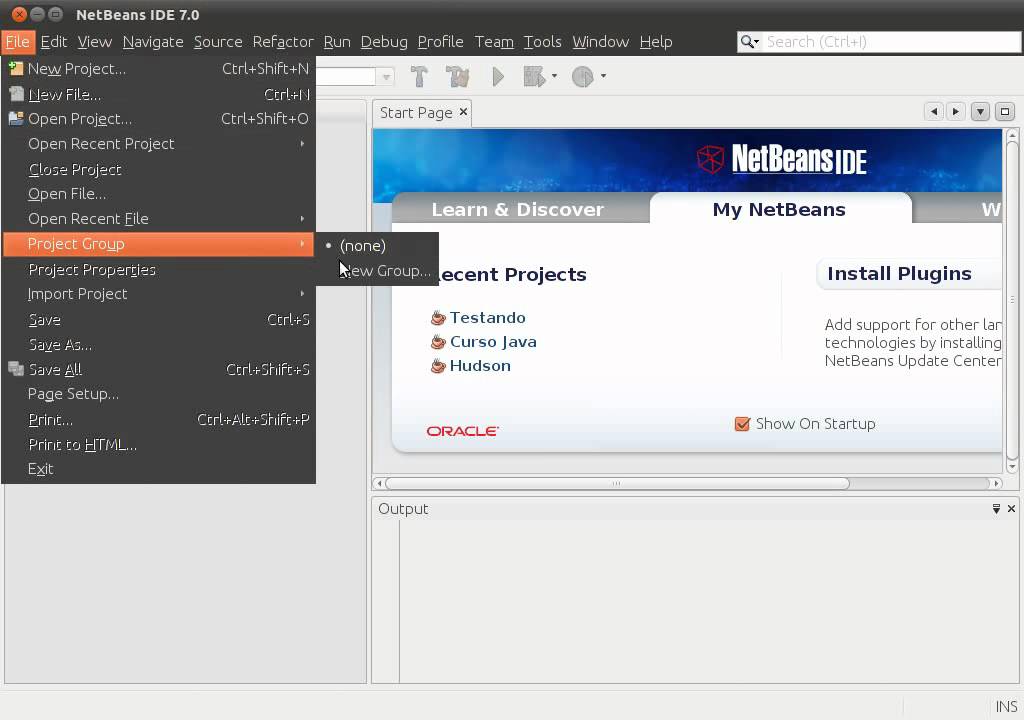Image resolution: width=1024 pixels, height=720 pixels.
Task: Choose Save As... menu item
Action: coord(159,344)
